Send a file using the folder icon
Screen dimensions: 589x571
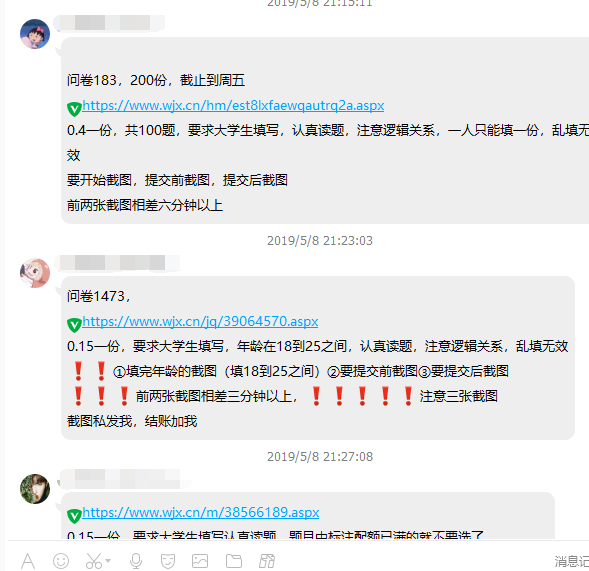click(x=234, y=561)
